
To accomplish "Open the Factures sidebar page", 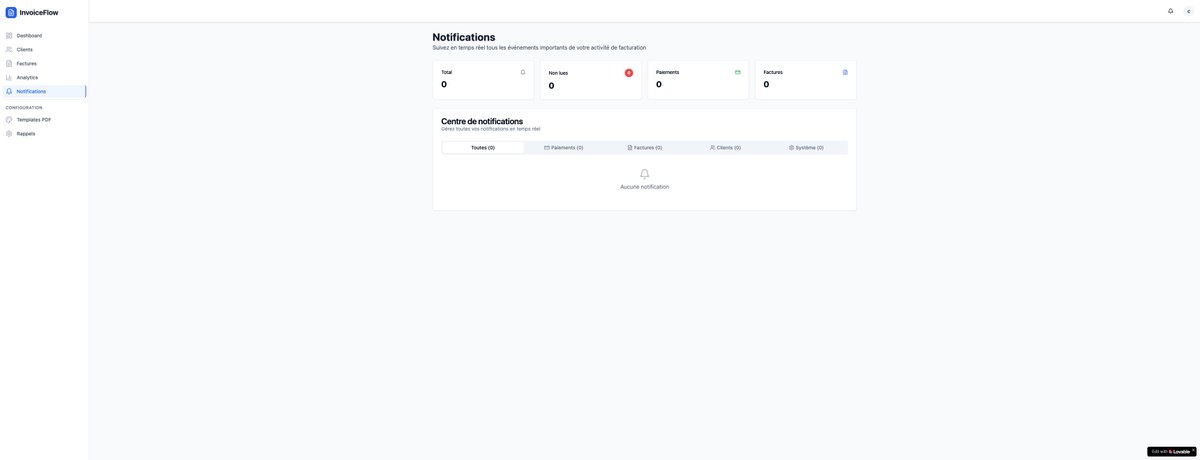I will click(x=44, y=63).
